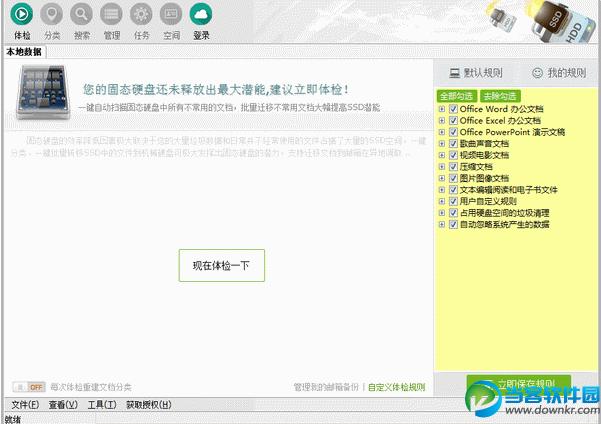Click the 去除勾选 button

500,96
